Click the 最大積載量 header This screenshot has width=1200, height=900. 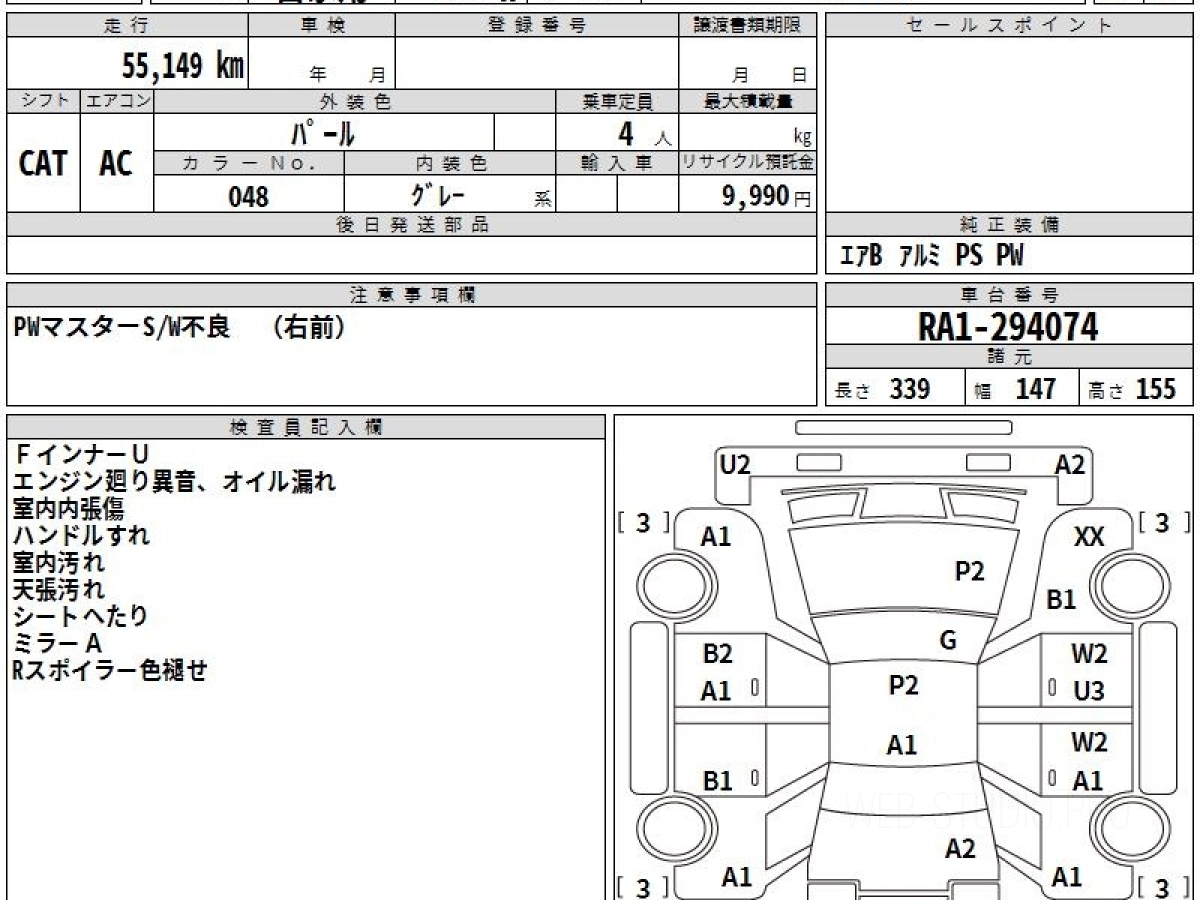(747, 101)
